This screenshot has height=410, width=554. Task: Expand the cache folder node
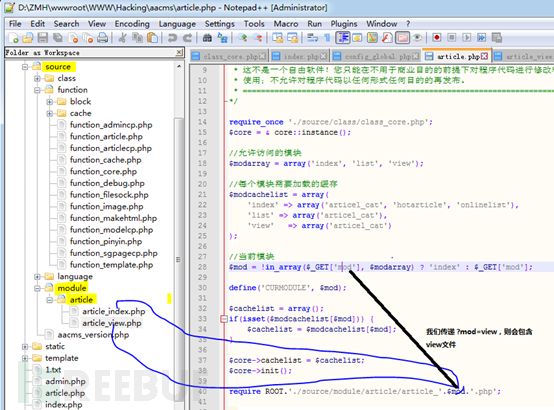[x=49, y=113]
